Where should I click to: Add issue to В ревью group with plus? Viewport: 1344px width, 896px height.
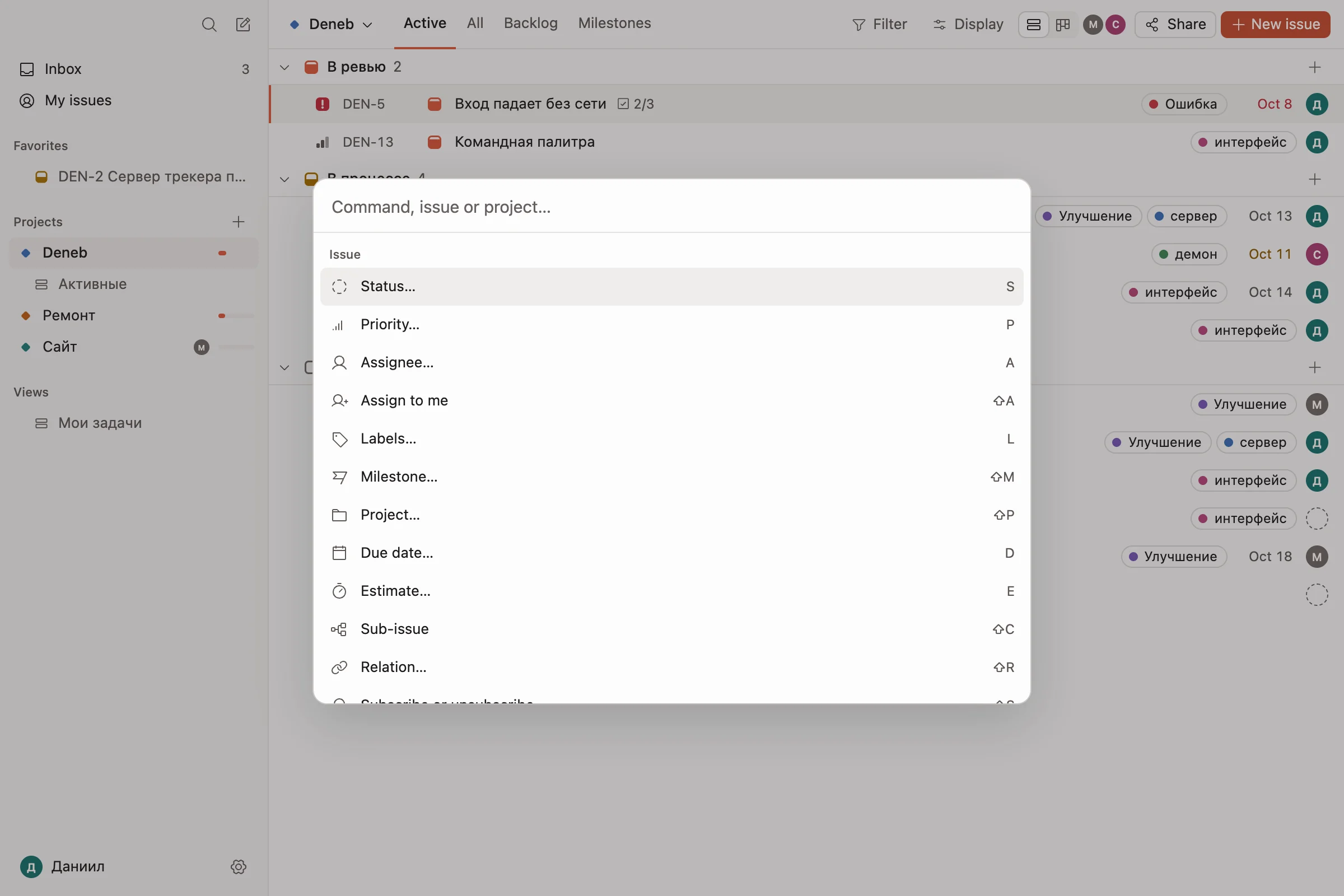(x=1314, y=67)
